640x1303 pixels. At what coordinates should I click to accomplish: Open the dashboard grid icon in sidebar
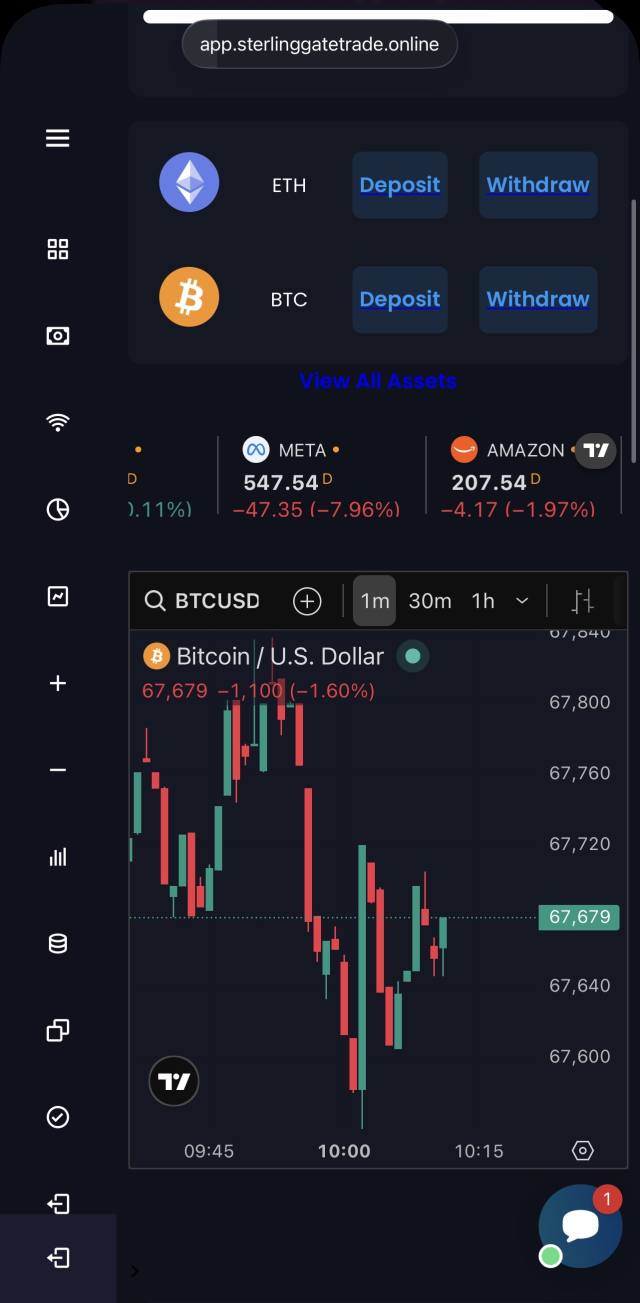(x=58, y=250)
